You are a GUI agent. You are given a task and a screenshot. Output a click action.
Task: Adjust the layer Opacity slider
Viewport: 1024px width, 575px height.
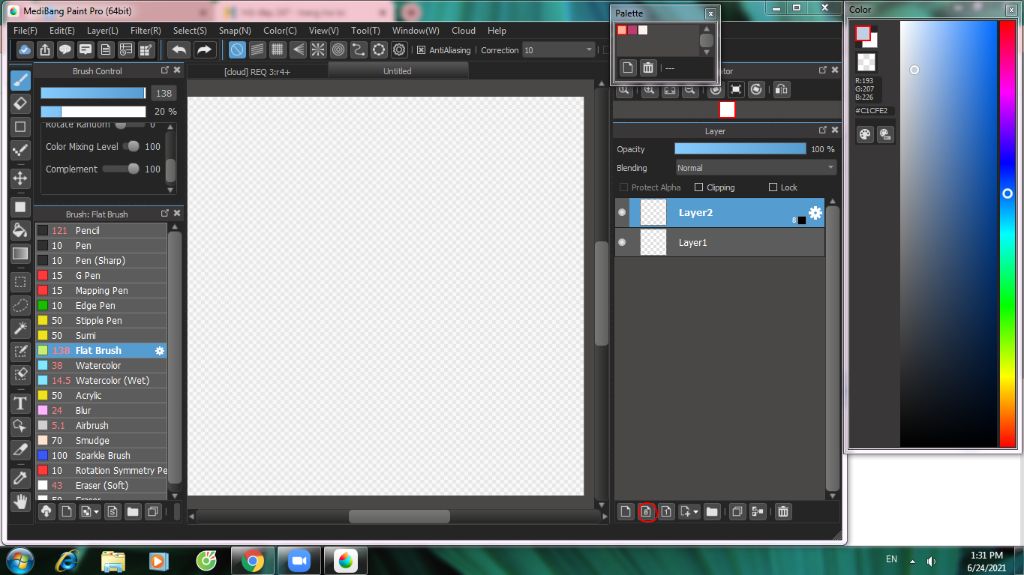coord(740,149)
